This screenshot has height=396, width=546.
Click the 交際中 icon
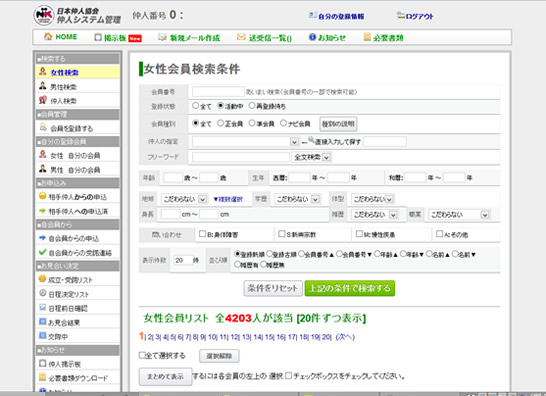coord(42,336)
